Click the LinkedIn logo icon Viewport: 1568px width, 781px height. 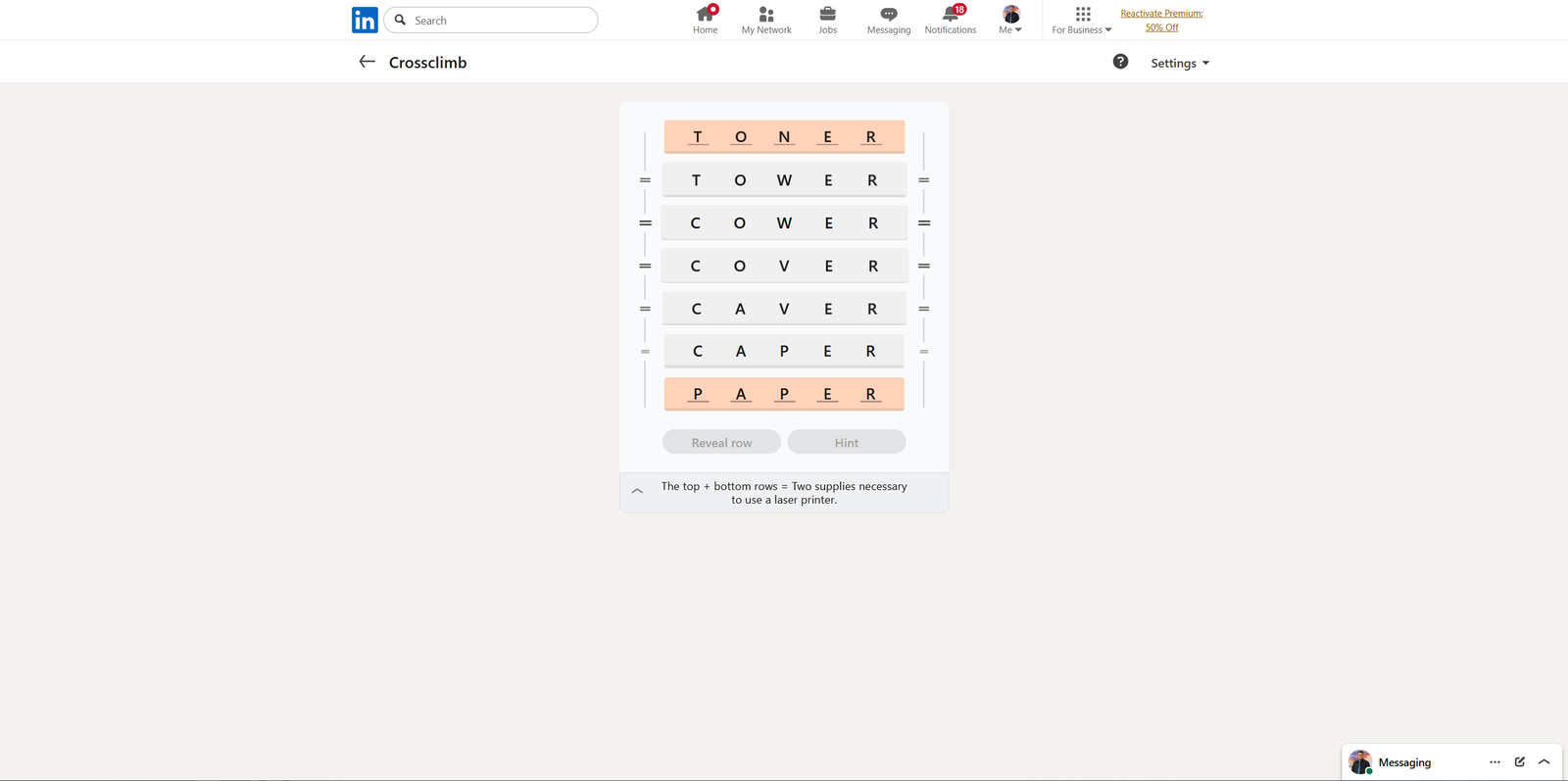[365, 20]
